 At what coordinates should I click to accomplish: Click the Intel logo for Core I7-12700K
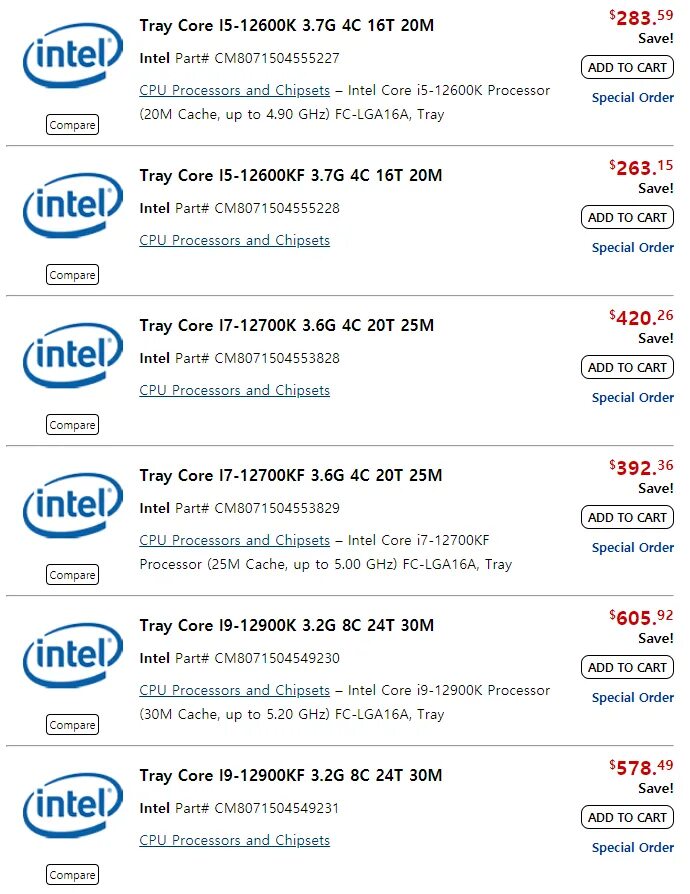click(72, 356)
